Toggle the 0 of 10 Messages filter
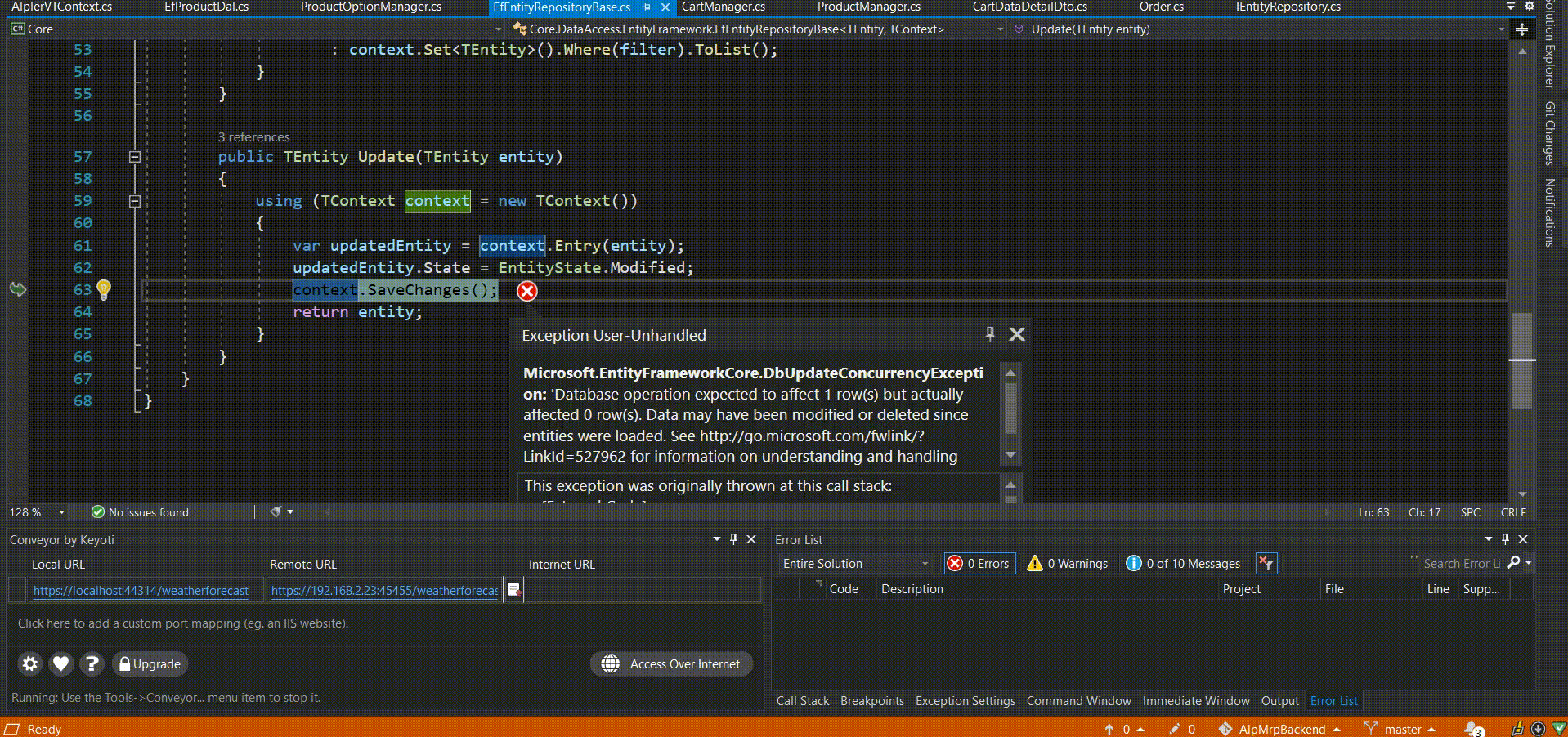This screenshot has height=737, width=1568. pos(1183,563)
